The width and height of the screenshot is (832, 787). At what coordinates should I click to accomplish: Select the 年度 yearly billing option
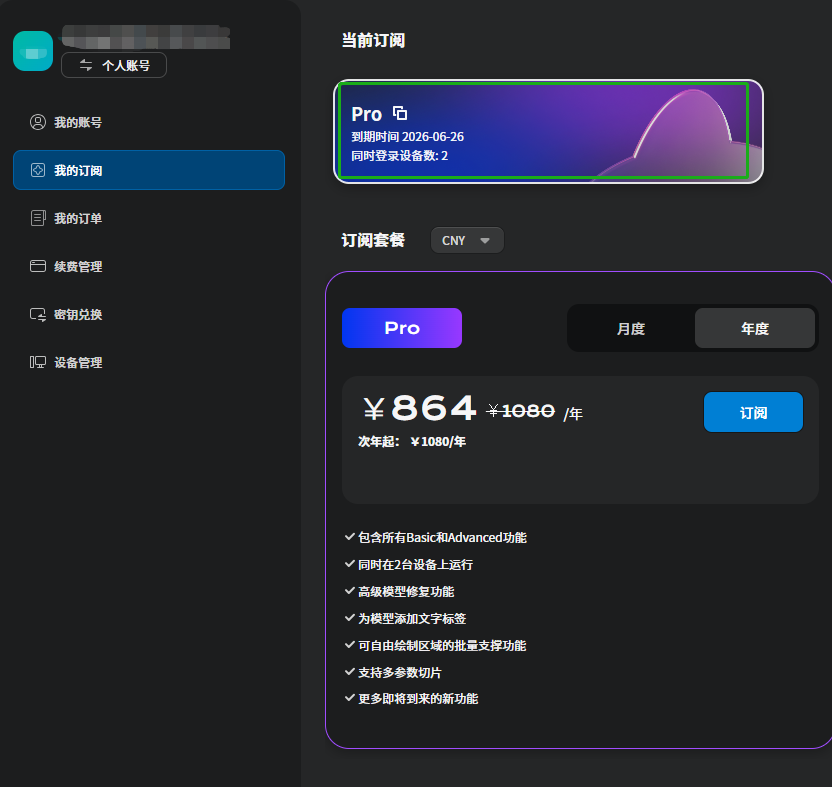point(755,328)
